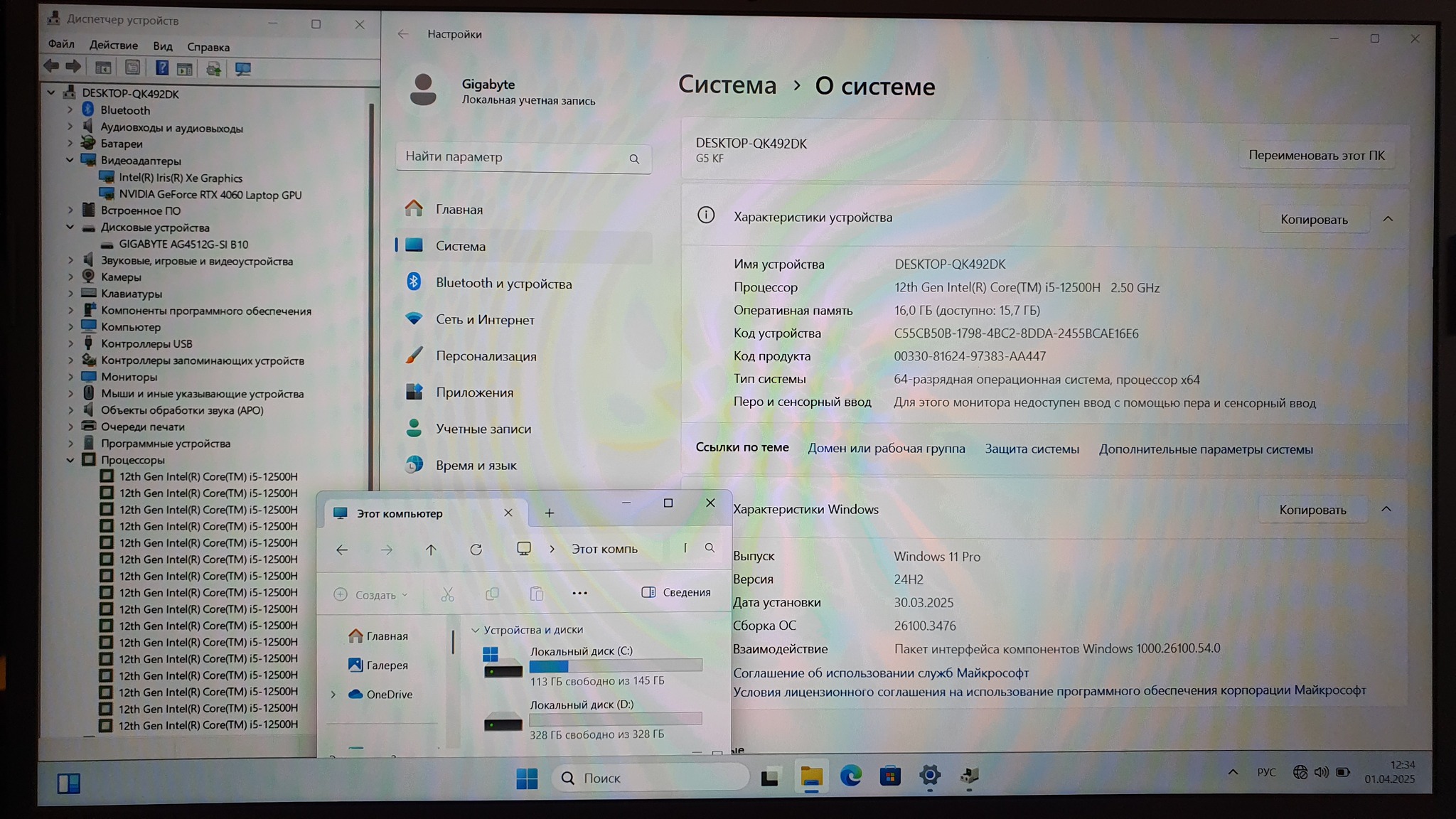This screenshot has width=1456, height=819.
Task: Click the Paste icon in Explorer toolbar
Action: [537, 594]
